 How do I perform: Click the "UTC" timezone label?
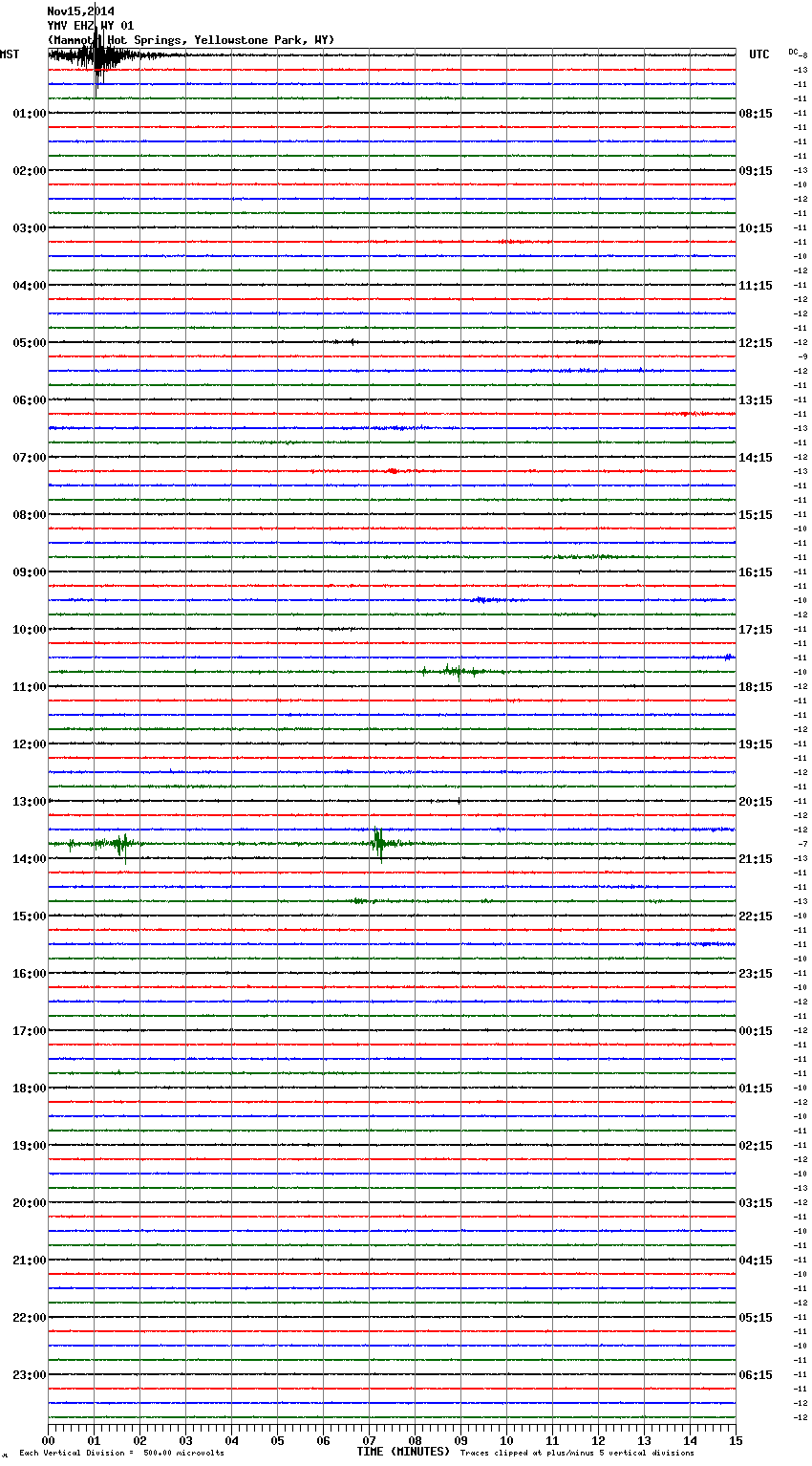[x=759, y=54]
